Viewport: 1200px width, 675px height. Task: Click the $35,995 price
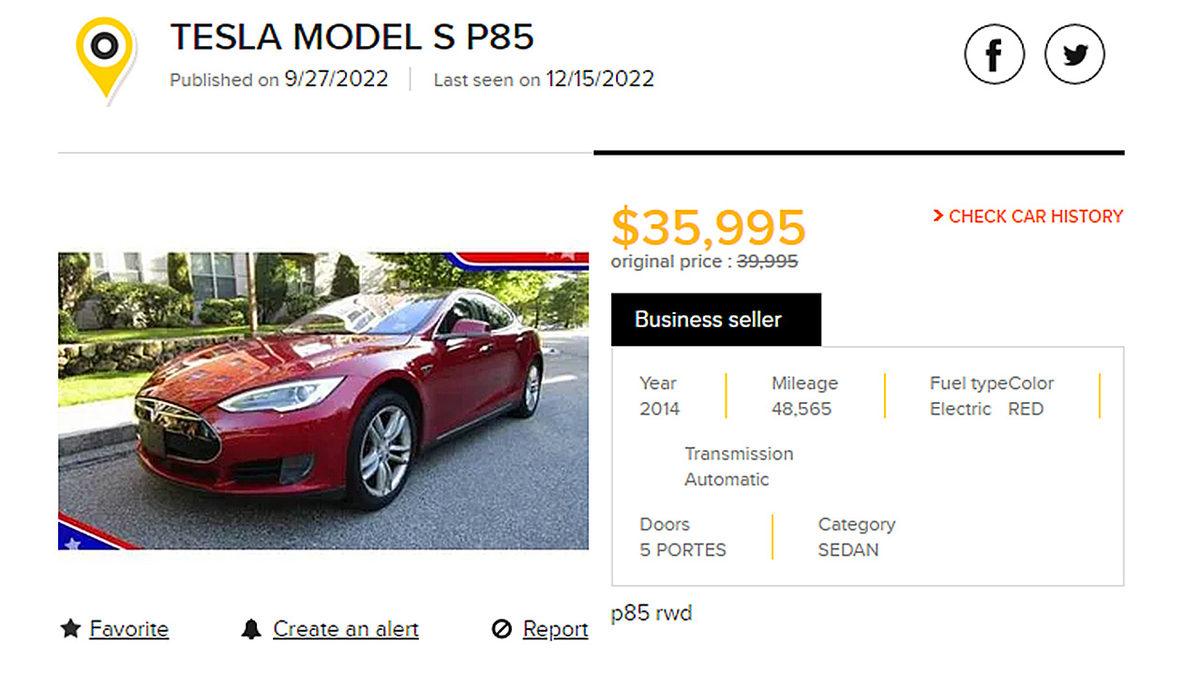coord(708,227)
